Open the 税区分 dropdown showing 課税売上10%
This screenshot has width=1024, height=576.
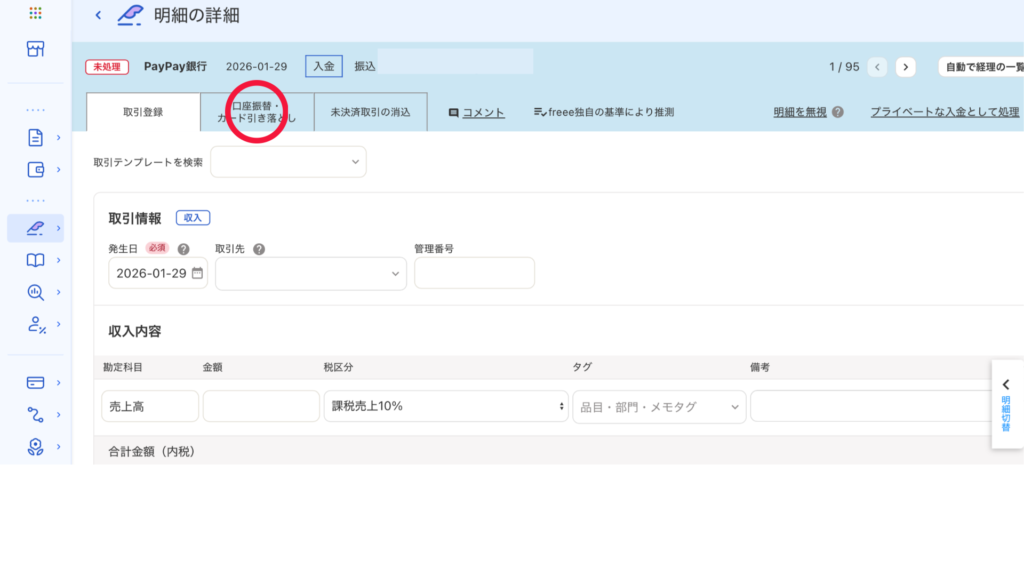445,406
